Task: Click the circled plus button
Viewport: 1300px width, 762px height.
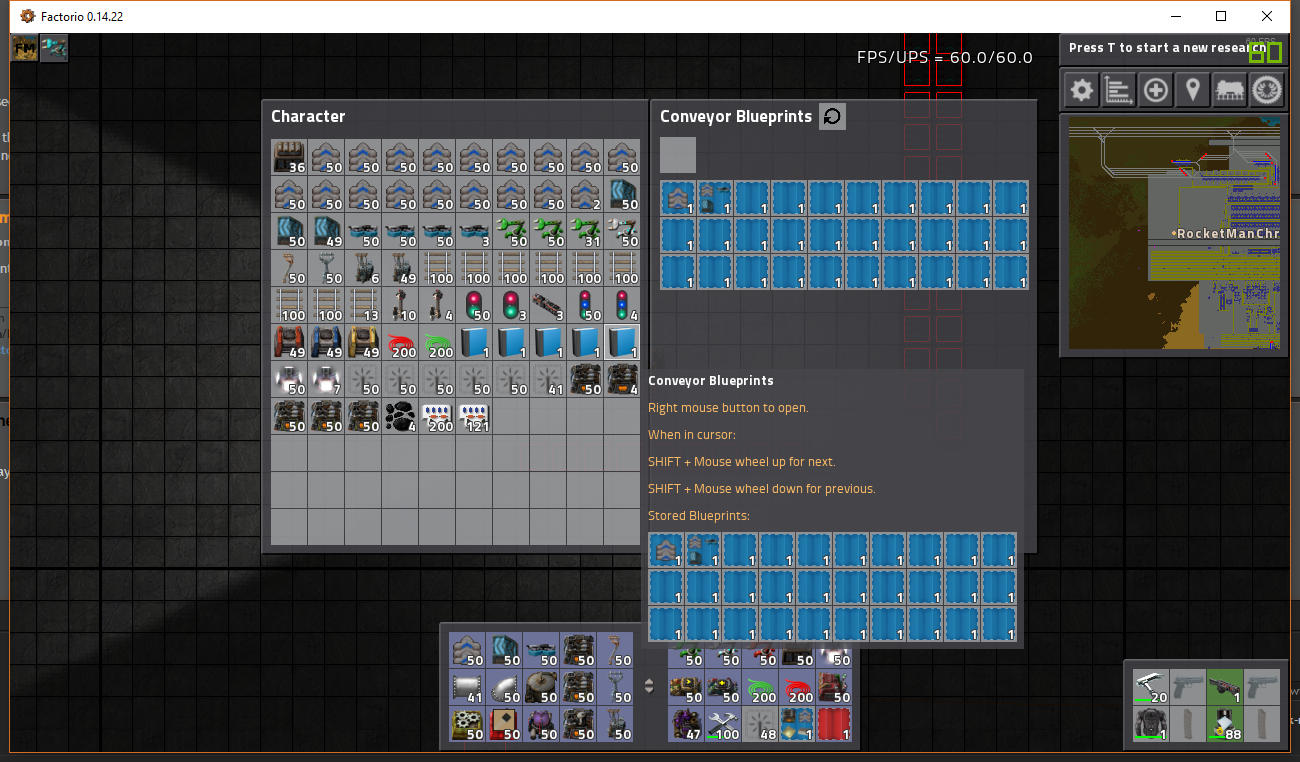Action: 1155,91
